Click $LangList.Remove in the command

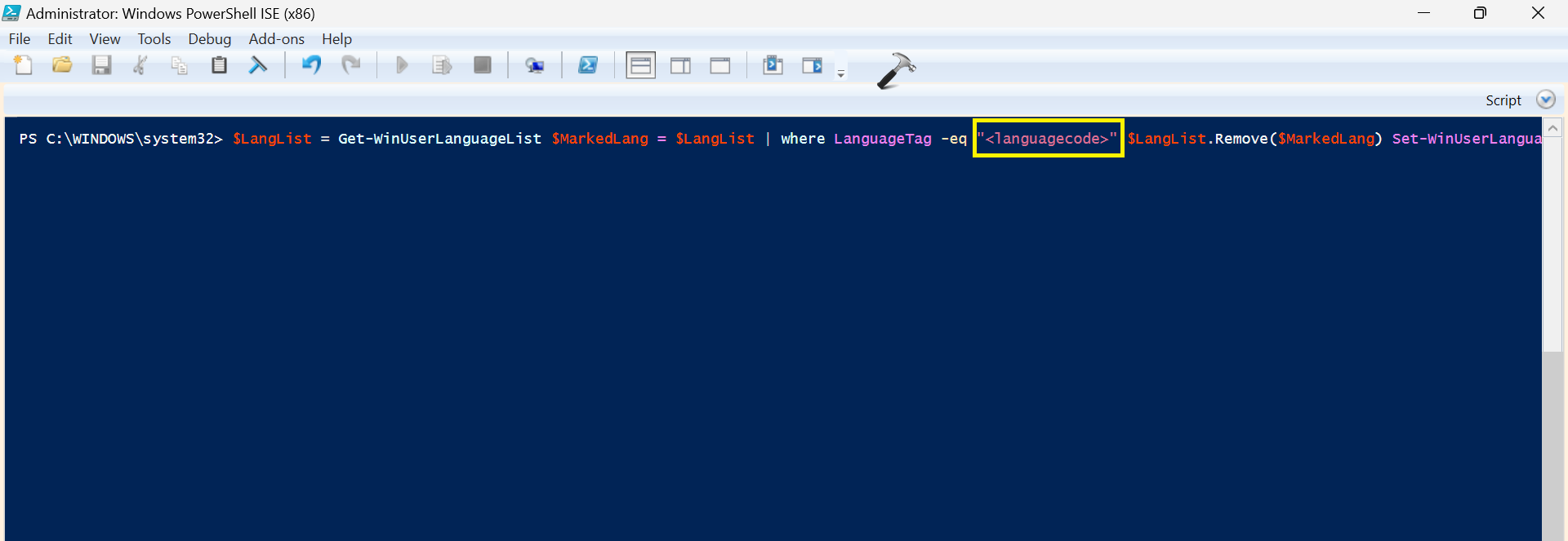pyautogui.click(x=1197, y=139)
